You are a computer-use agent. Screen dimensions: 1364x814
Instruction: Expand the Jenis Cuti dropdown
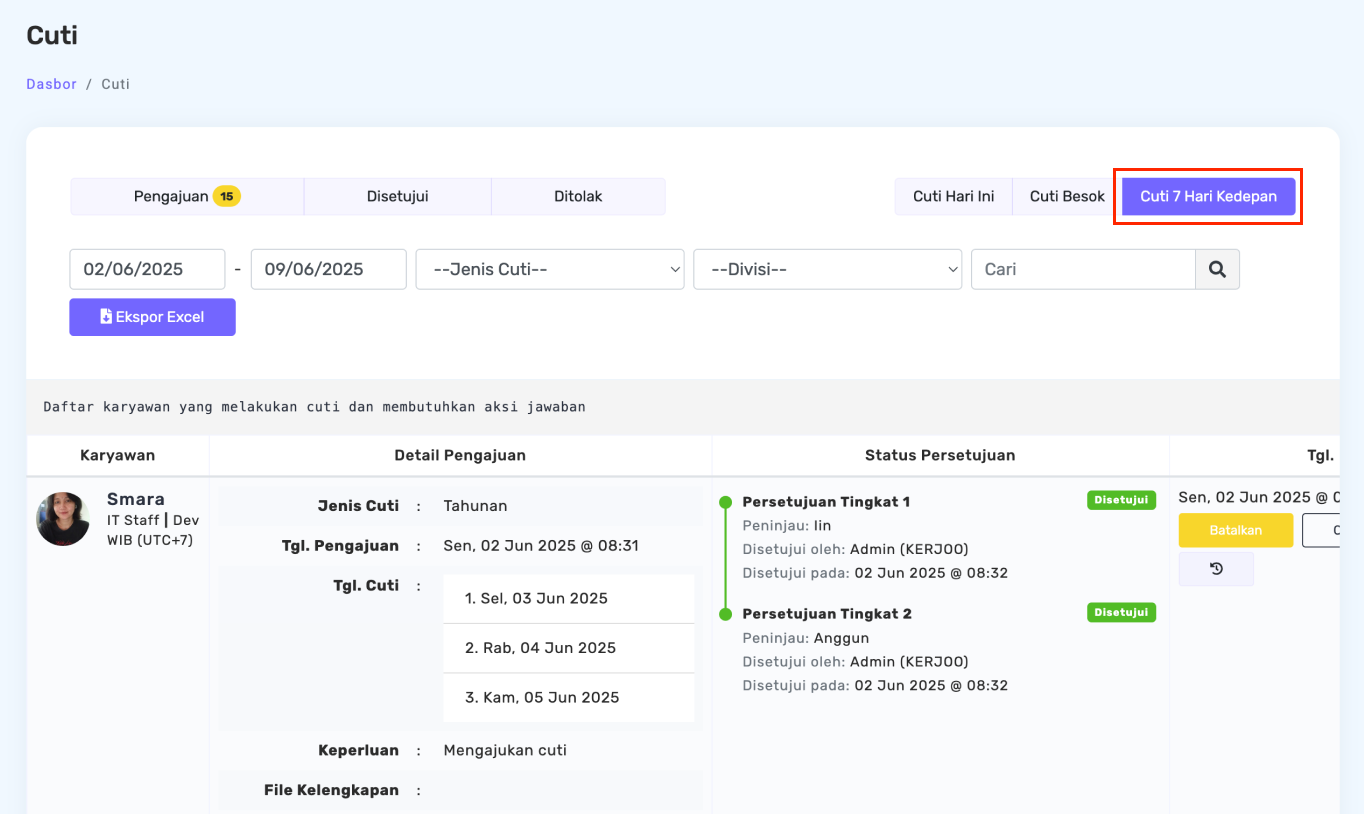click(549, 269)
